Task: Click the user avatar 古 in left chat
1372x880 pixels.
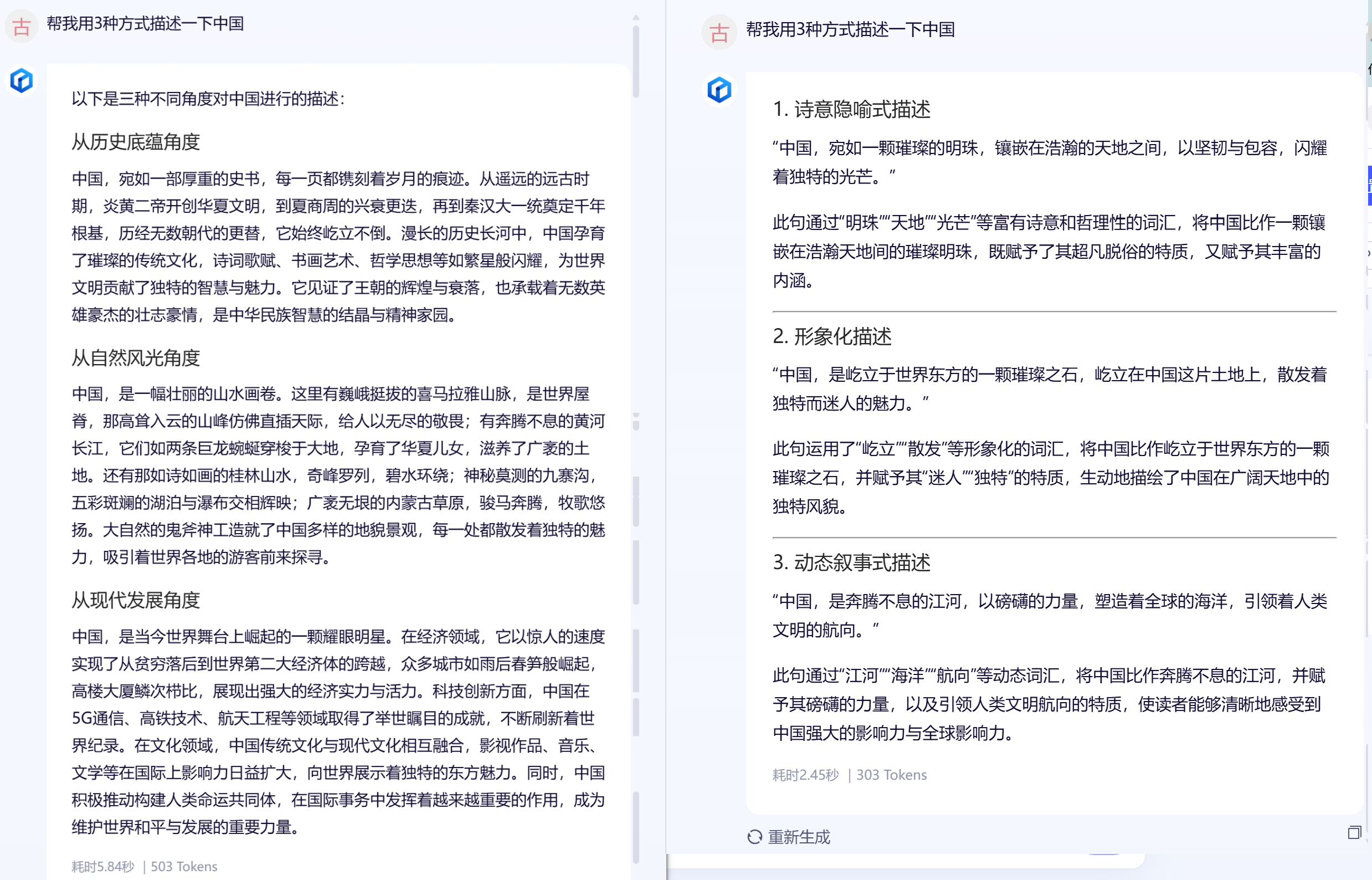Action: click(21, 26)
